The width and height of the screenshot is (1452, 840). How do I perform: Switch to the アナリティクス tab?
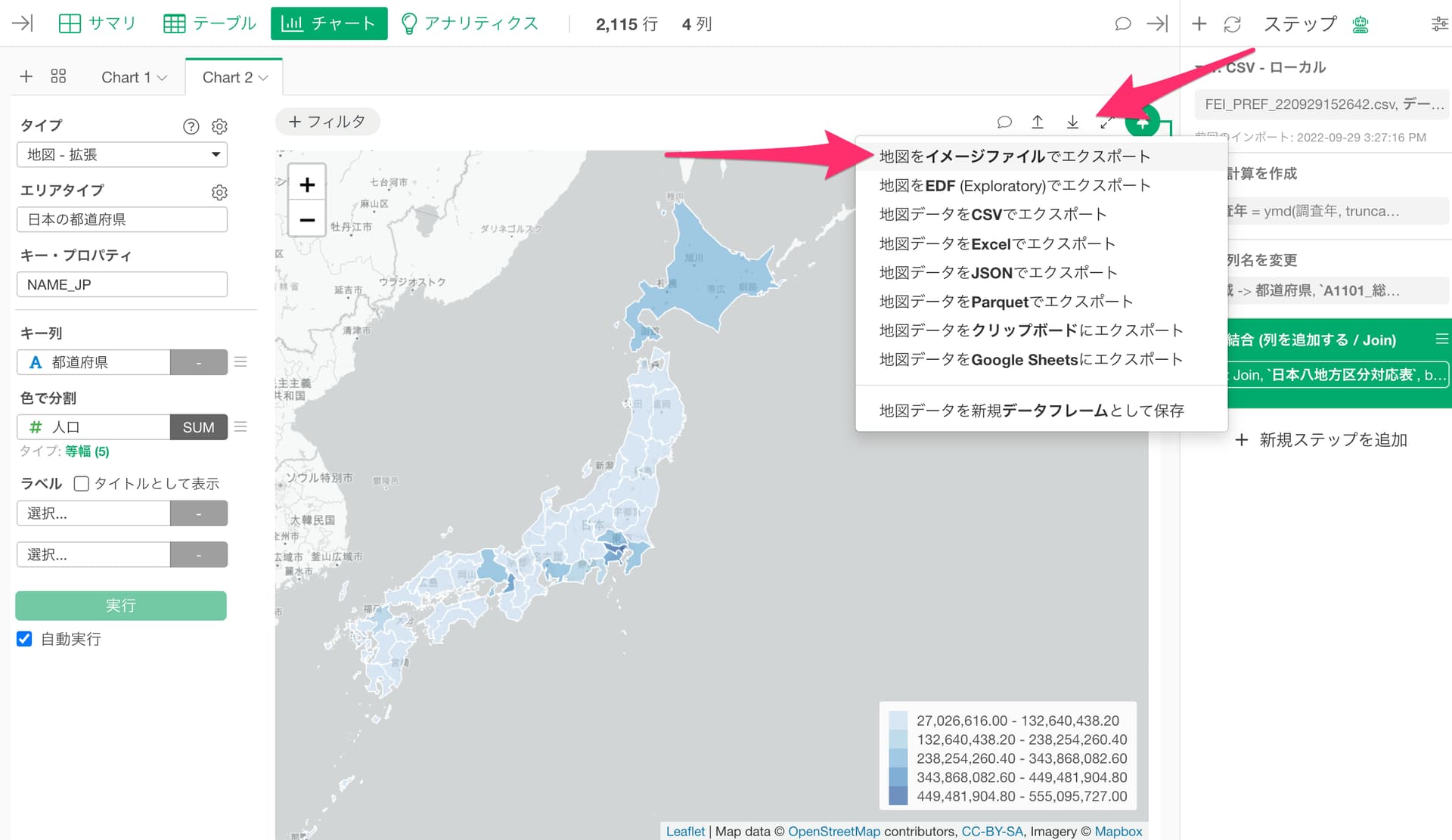click(x=470, y=23)
